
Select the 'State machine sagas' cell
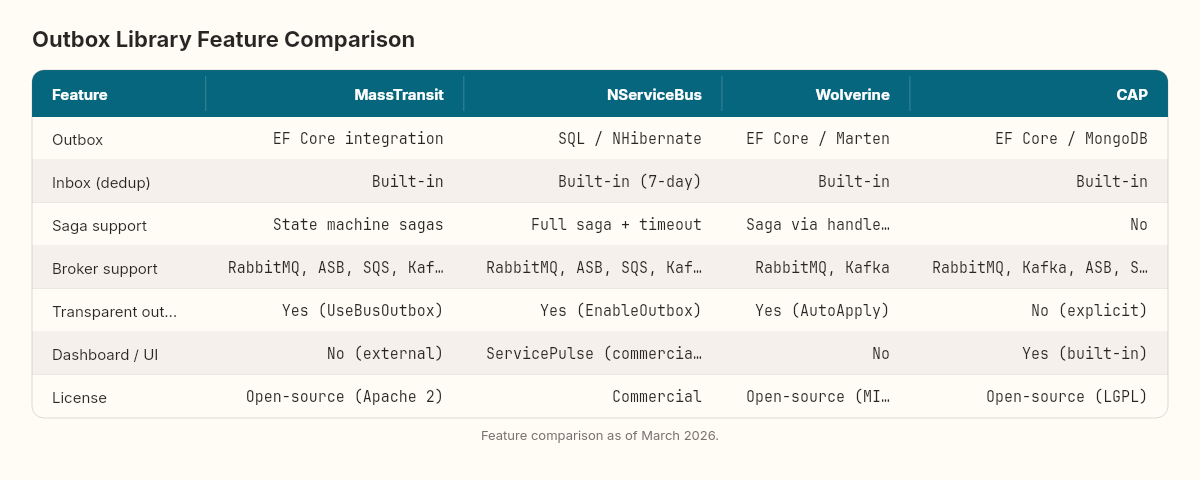358,225
